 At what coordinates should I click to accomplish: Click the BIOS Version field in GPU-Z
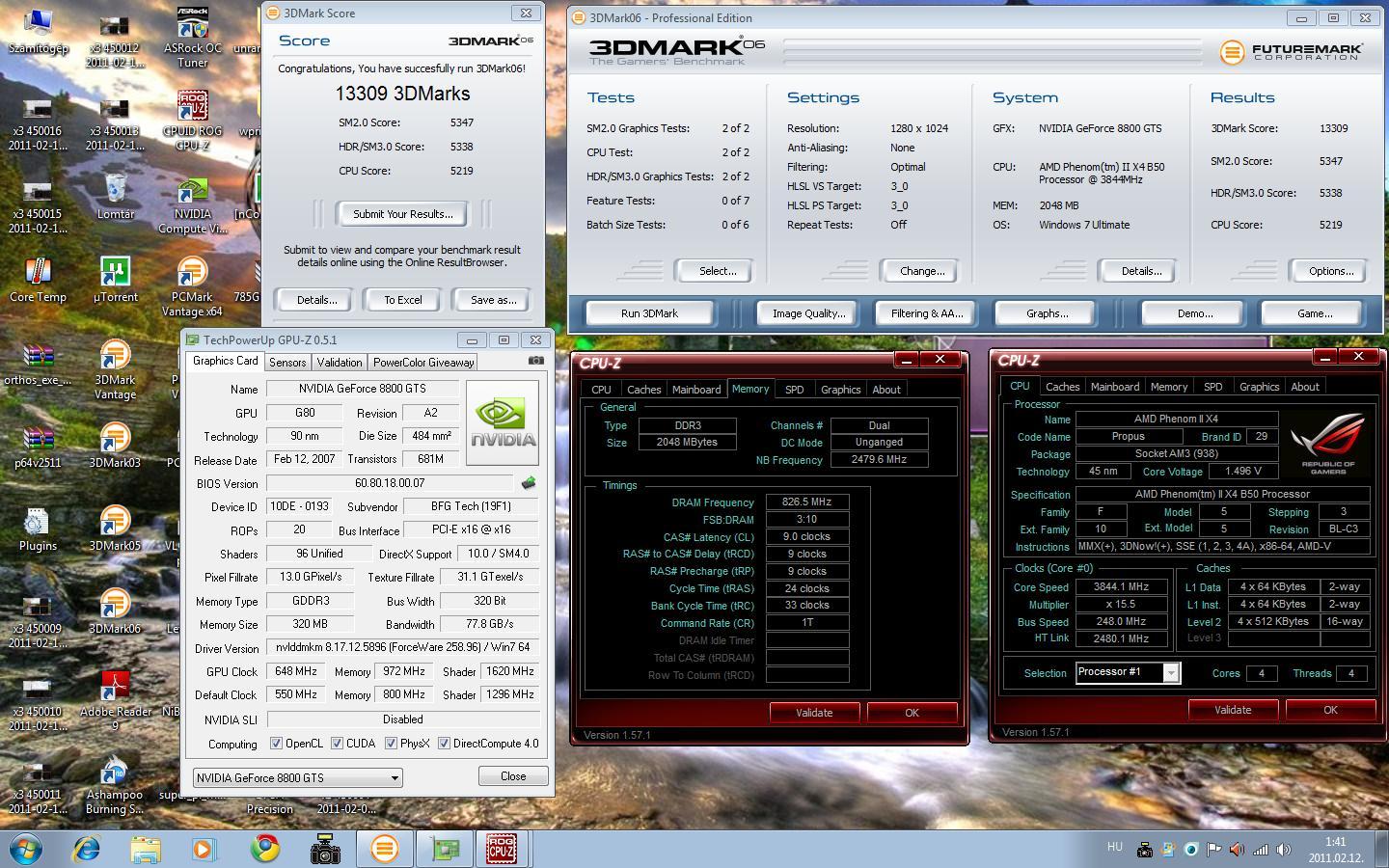[391, 483]
